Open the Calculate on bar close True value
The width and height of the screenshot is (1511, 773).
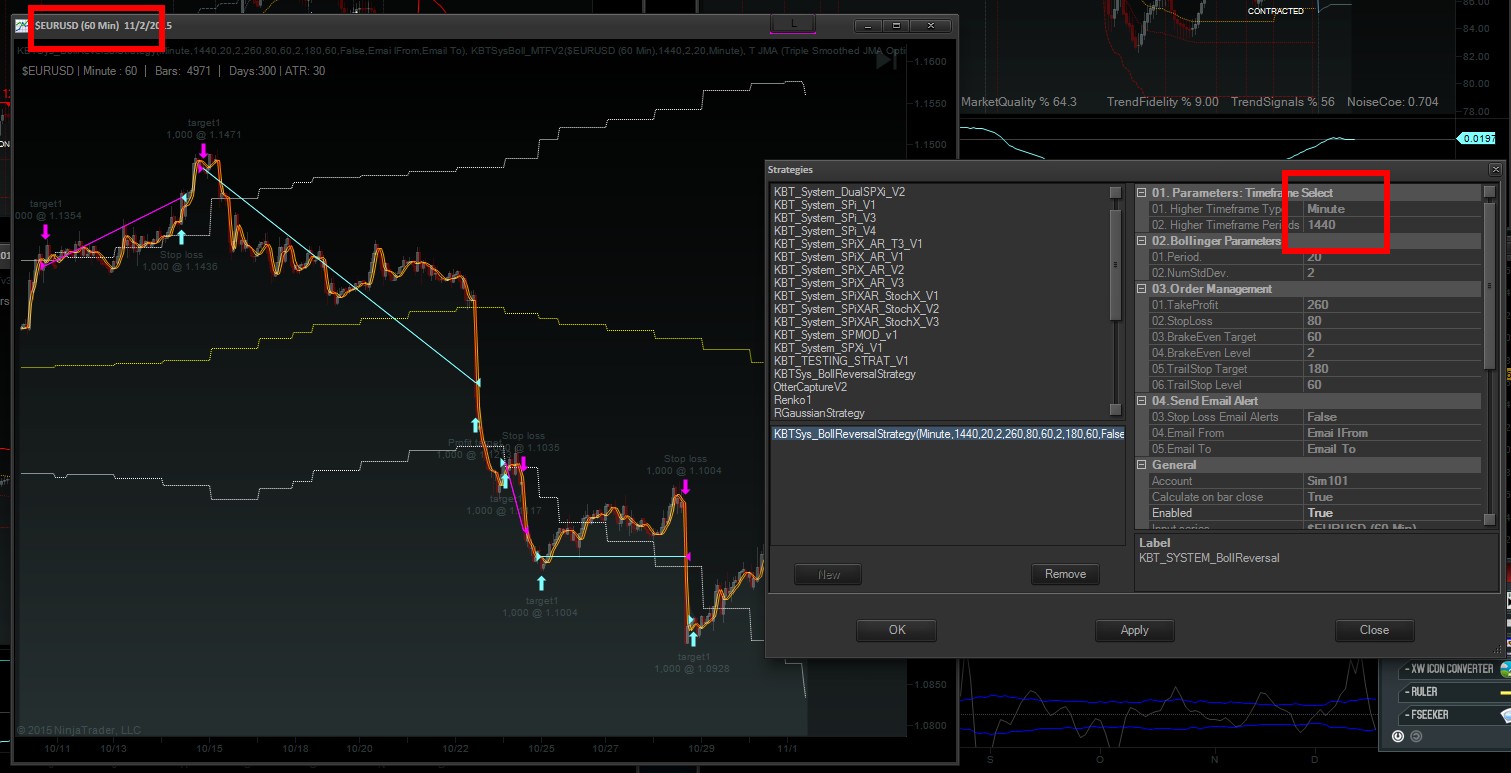1393,497
